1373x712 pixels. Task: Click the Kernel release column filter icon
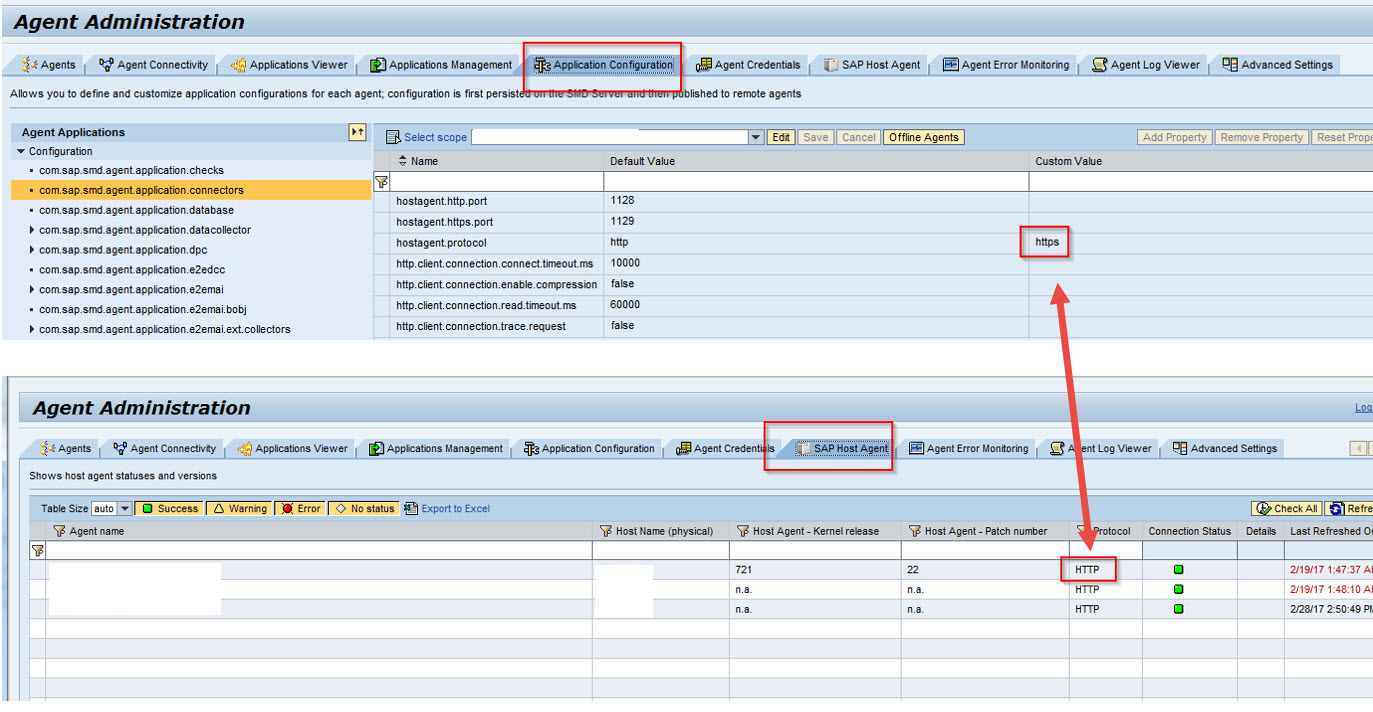(742, 531)
